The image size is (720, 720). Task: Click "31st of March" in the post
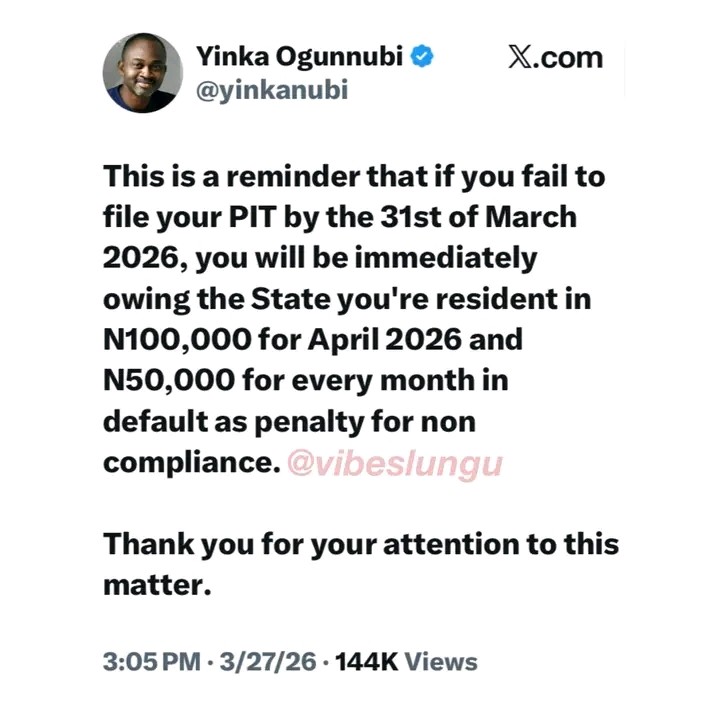tap(478, 218)
